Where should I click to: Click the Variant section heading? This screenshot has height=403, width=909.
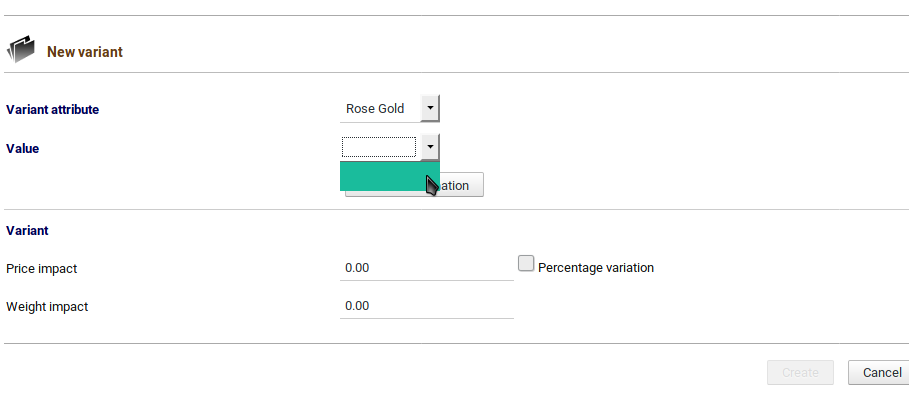pos(27,230)
